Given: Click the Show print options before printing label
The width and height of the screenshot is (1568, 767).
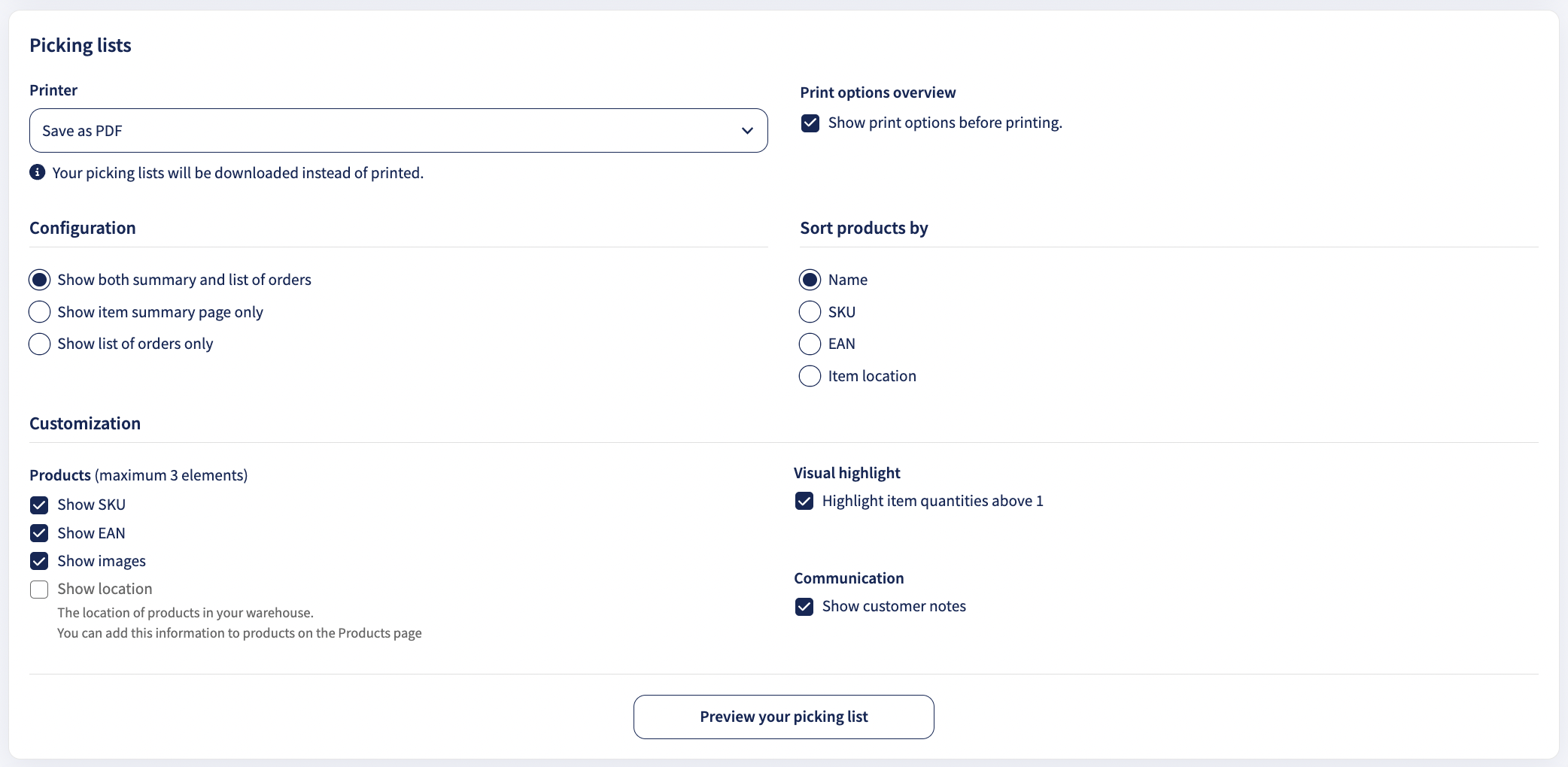Looking at the screenshot, I should pos(945,123).
